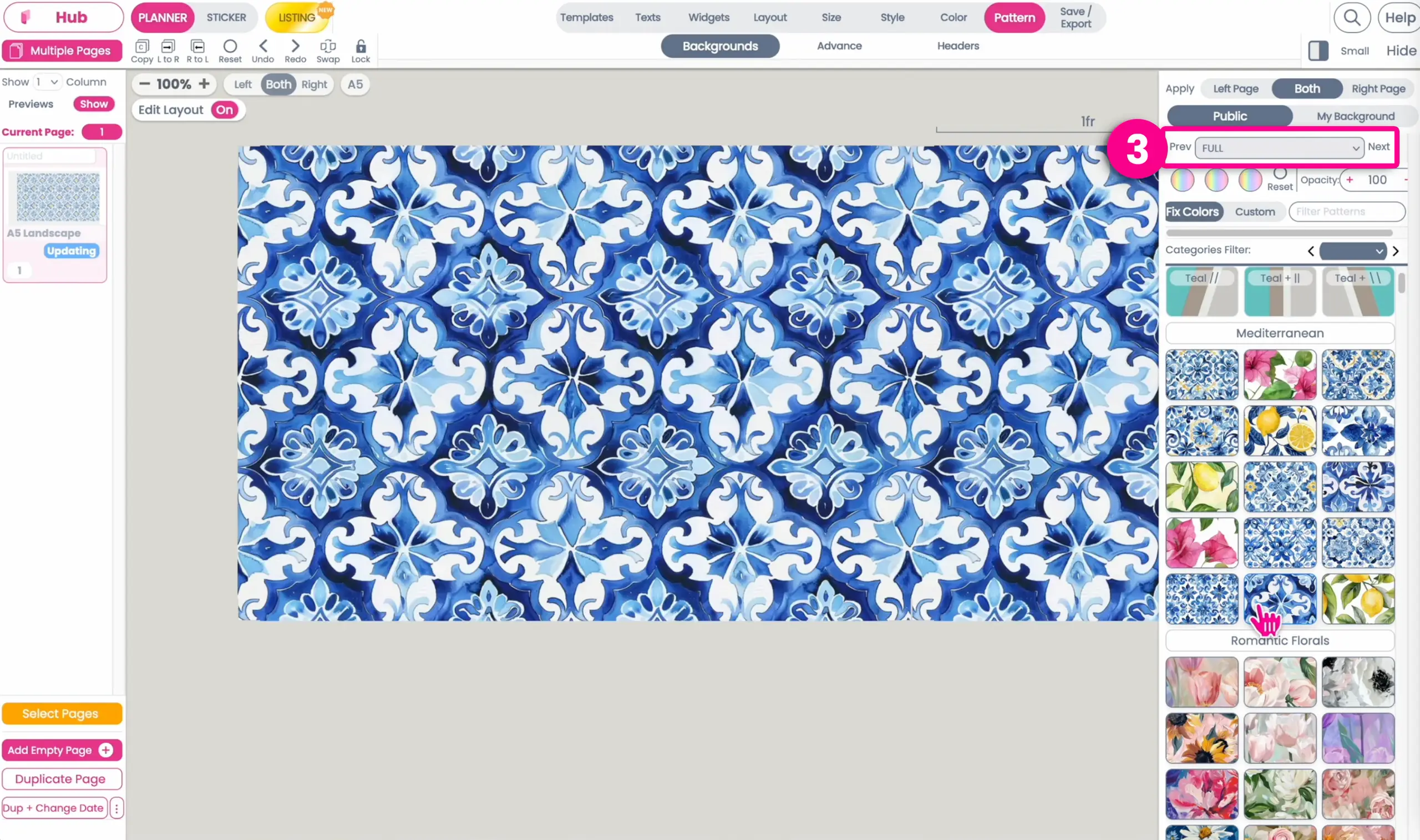Click the sidebar panel layout icon

click(1317, 51)
